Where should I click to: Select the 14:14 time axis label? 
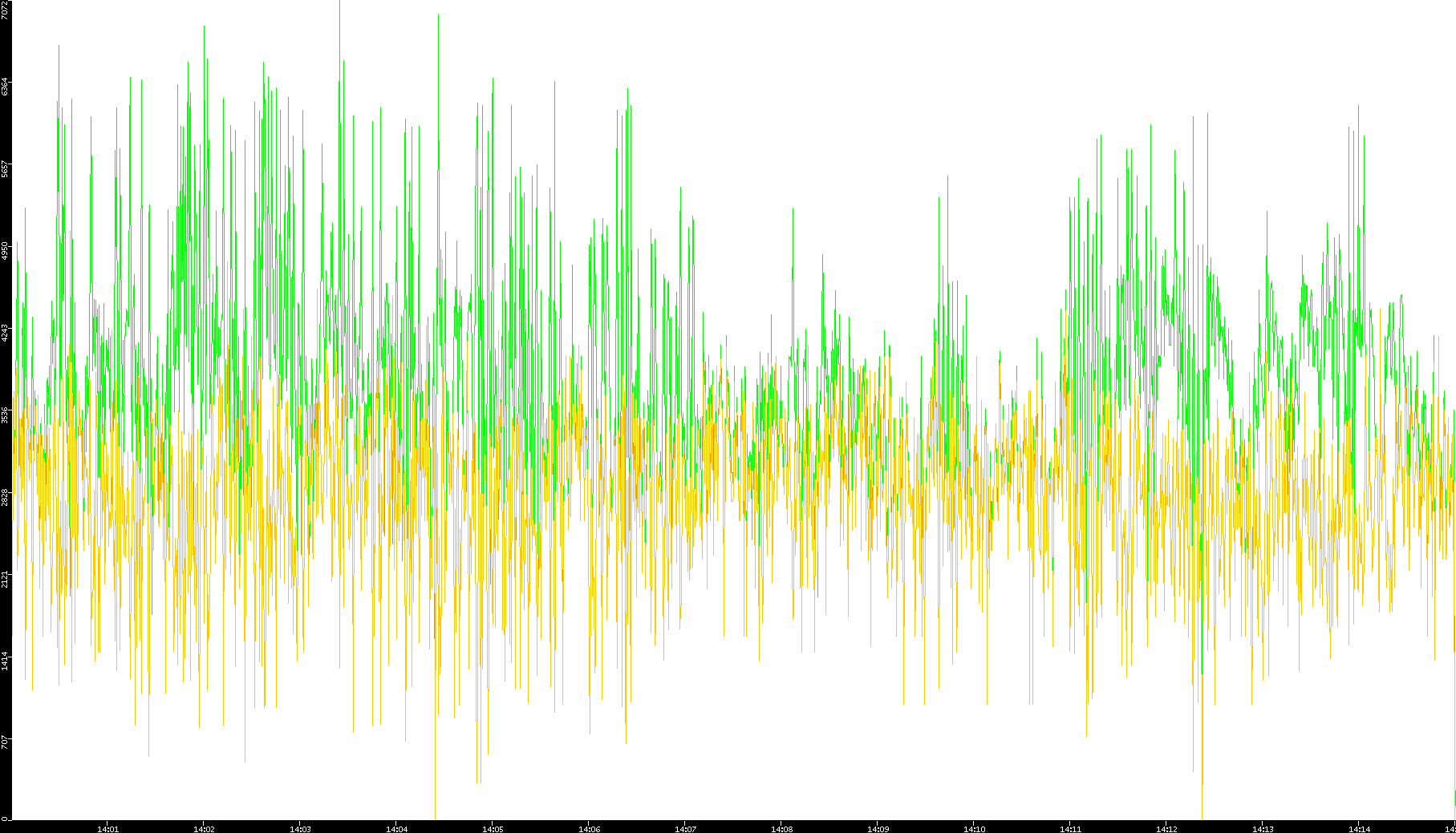(x=1359, y=829)
